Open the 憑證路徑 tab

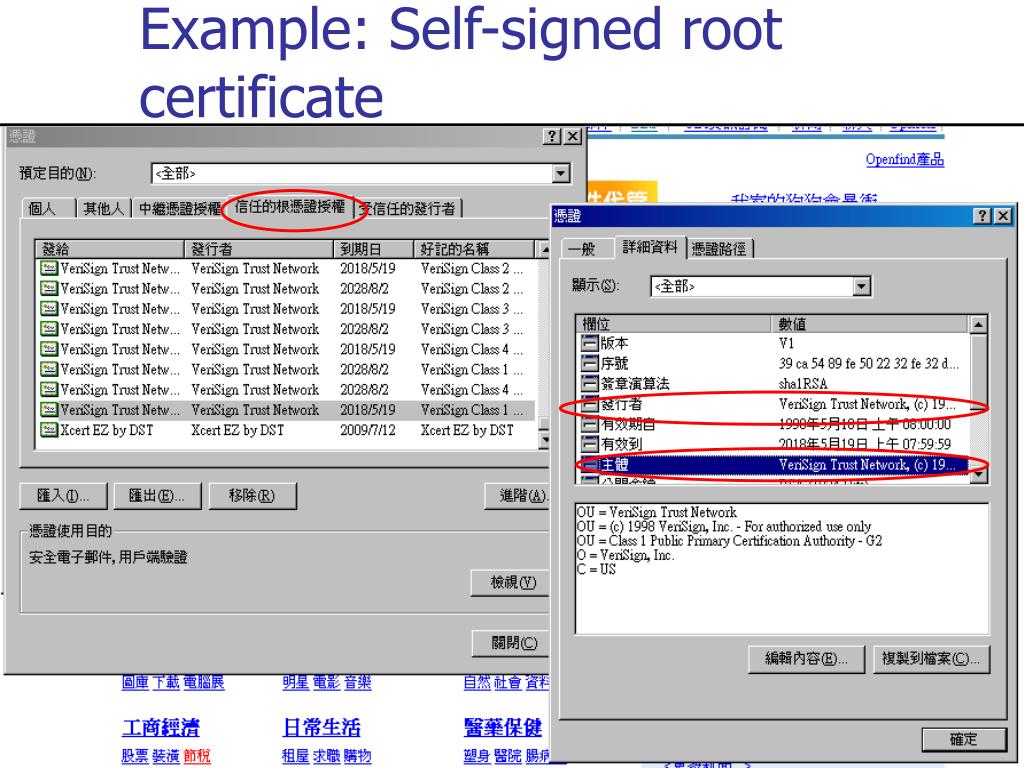coord(719,249)
